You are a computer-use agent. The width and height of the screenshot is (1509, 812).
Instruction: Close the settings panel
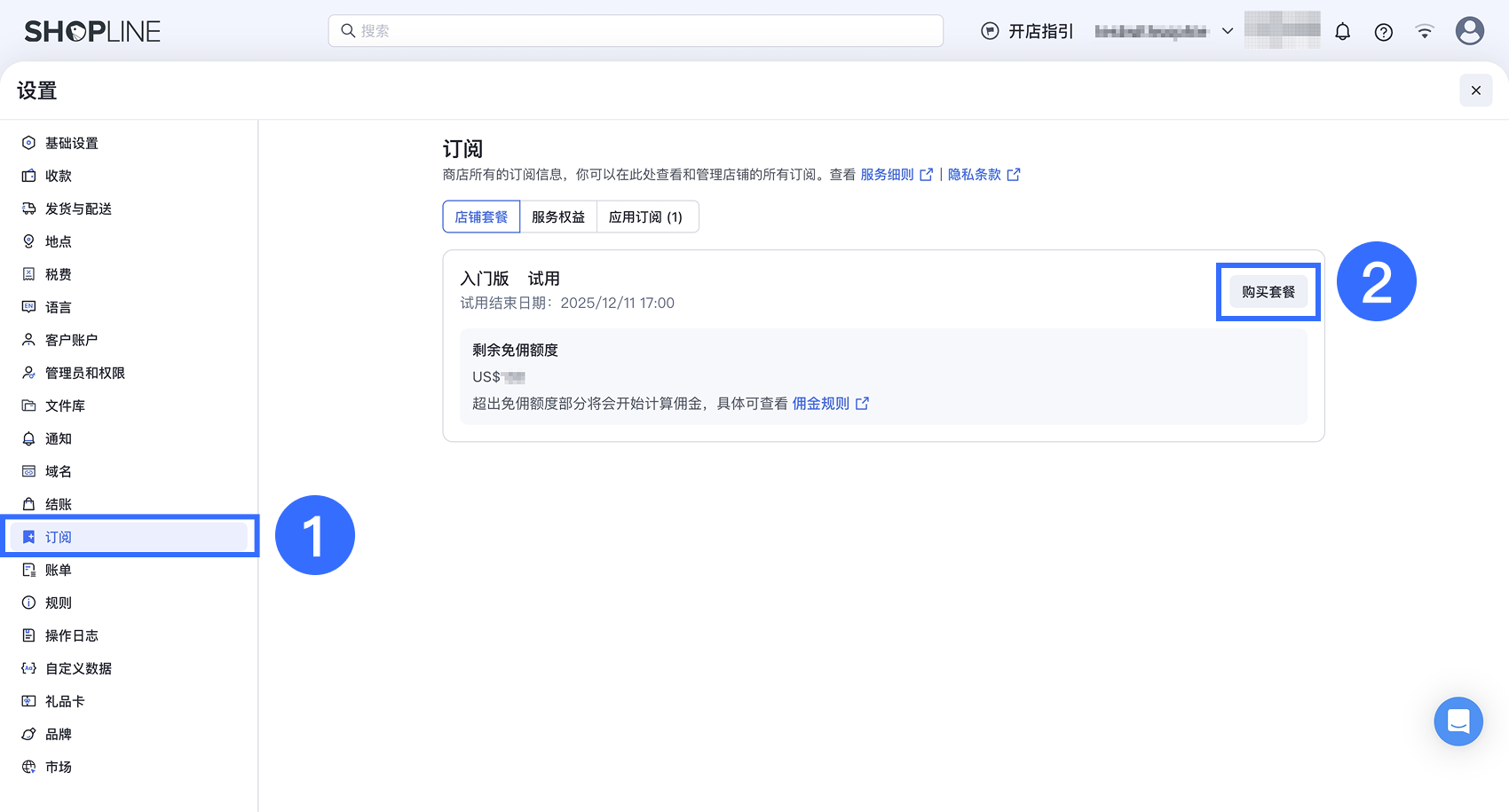(x=1475, y=90)
